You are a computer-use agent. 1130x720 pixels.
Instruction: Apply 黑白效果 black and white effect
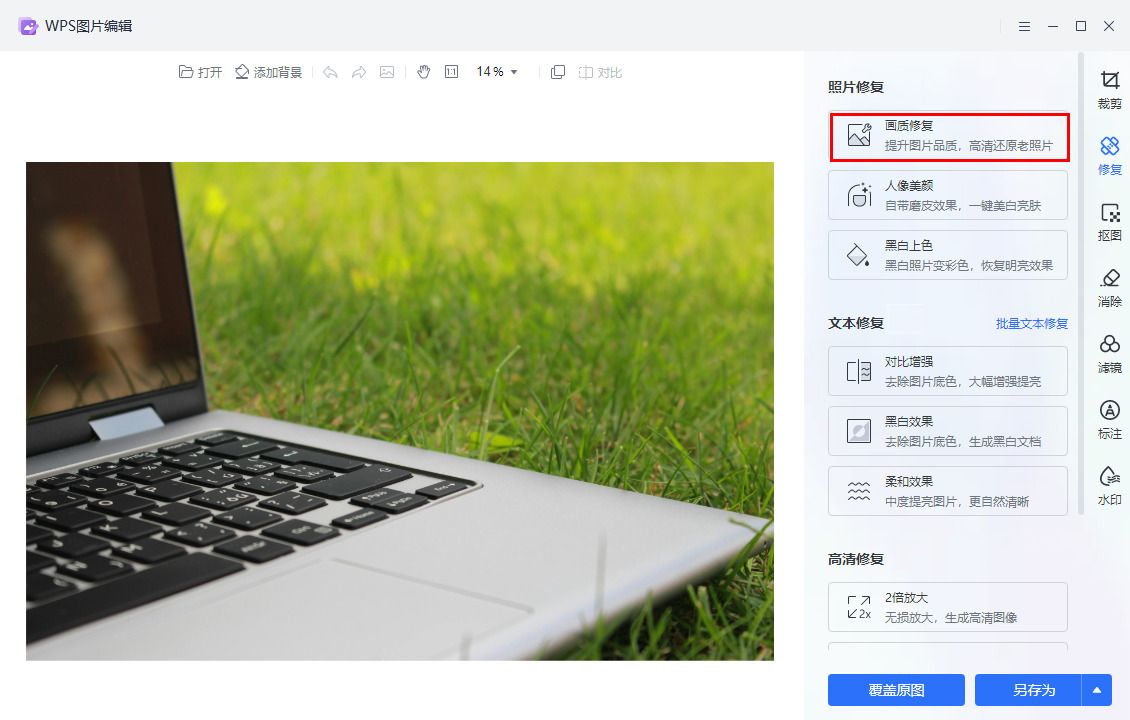(948, 431)
